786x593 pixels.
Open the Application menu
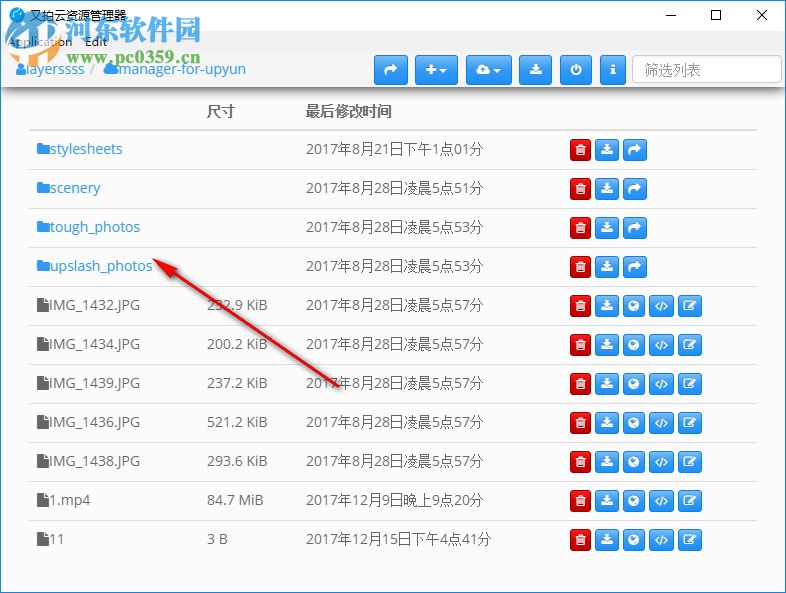pyautogui.click(x=40, y=42)
